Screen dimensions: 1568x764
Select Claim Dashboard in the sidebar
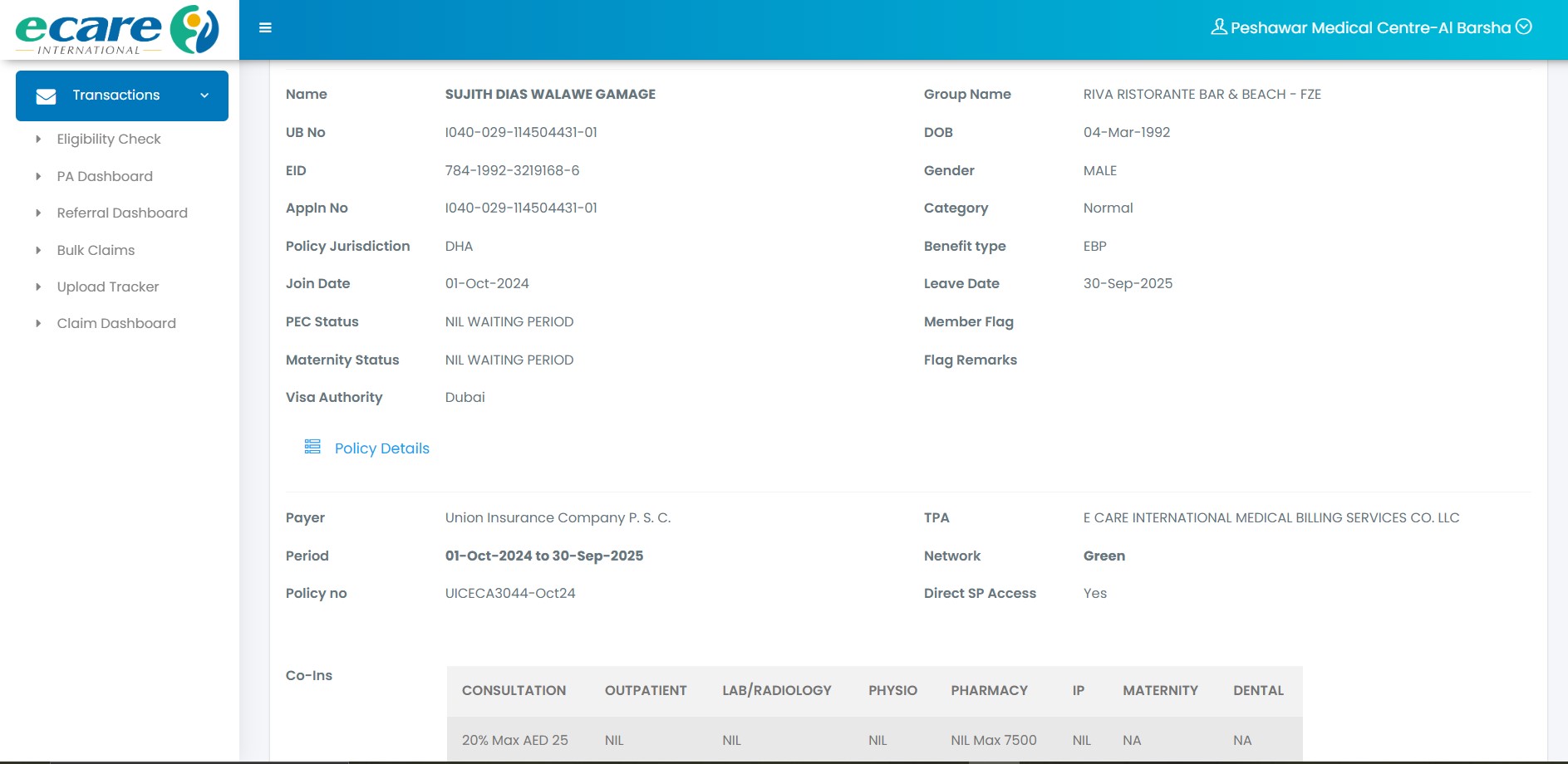coord(116,323)
